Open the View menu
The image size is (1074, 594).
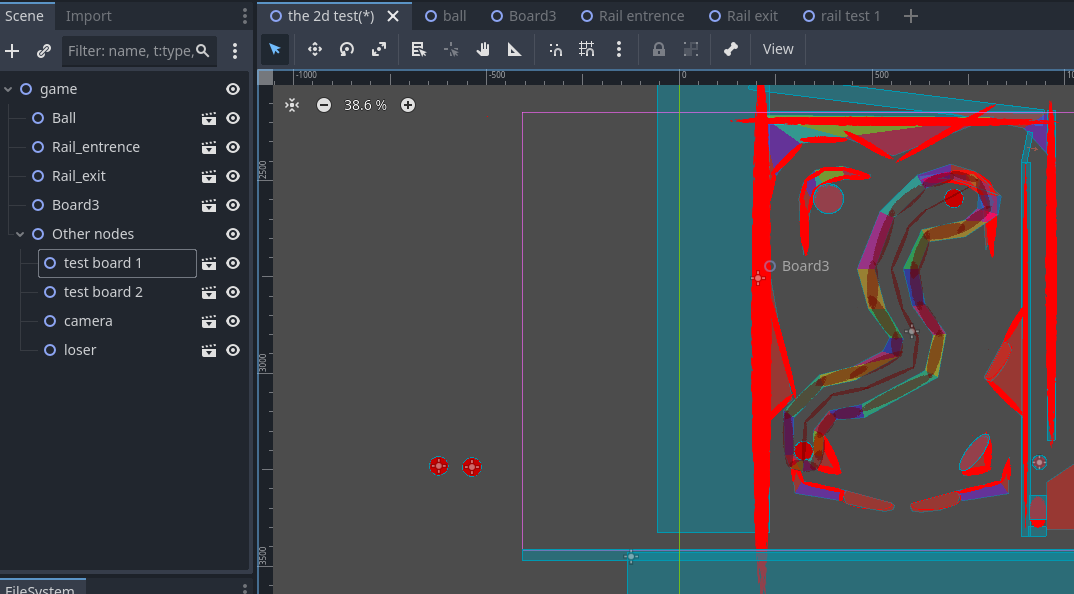click(x=778, y=49)
